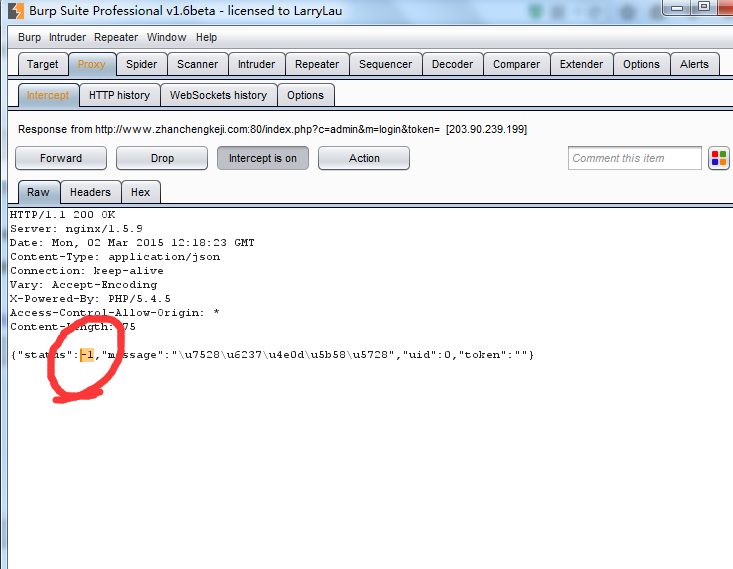733x569 pixels.
Task: Click the response URL info line
Action: click(x=273, y=130)
